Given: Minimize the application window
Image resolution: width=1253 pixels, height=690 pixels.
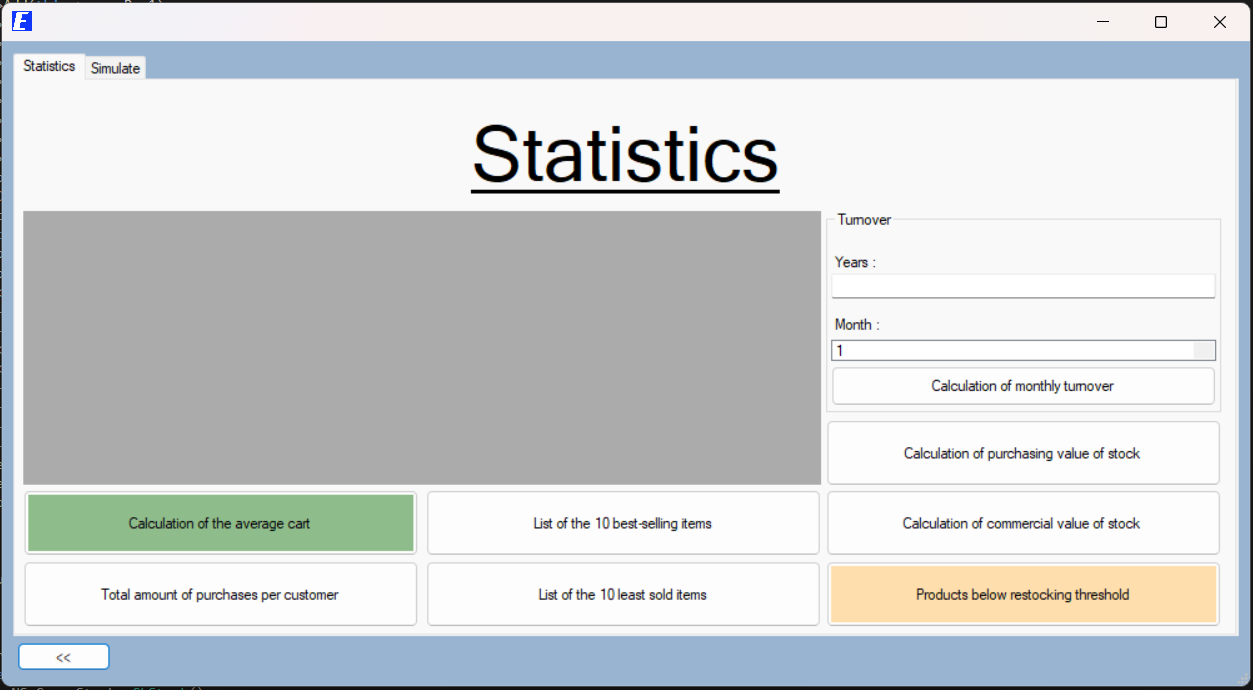Looking at the screenshot, I should (1103, 21).
